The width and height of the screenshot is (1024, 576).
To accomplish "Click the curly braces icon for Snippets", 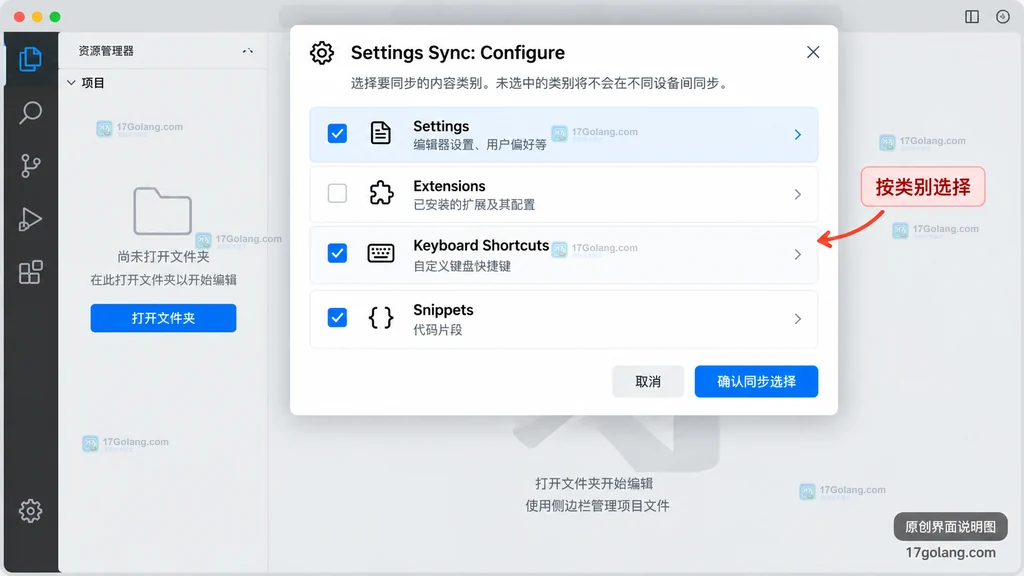I will pos(381,318).
